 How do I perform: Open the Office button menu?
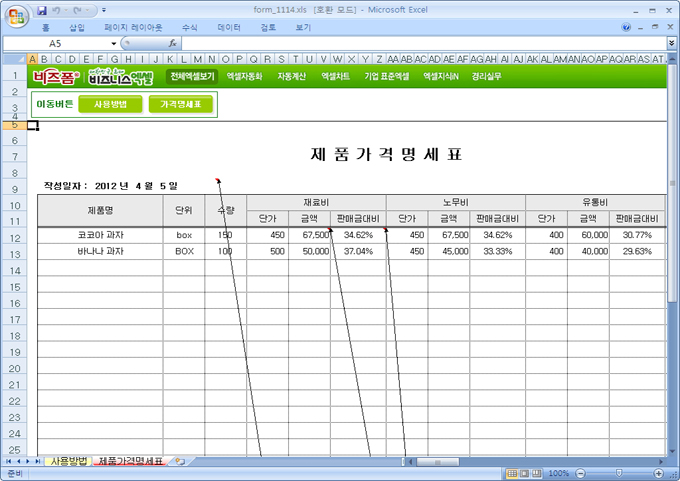point(17,16)
